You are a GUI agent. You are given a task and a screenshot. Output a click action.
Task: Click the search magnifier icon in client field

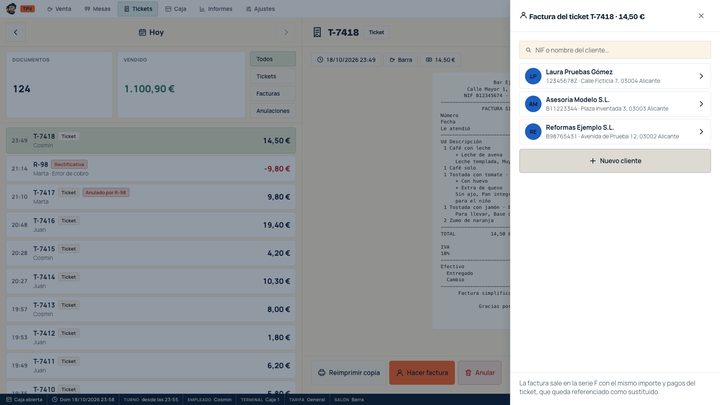coord(529,50)
